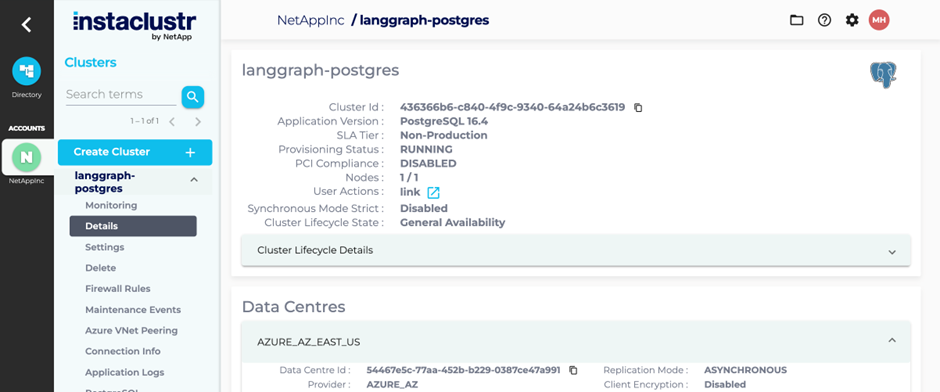Copy the Cluster Id to clipboard
This screenshot has width=940, height=392.
pyautogui.click(x=638, y=108)
